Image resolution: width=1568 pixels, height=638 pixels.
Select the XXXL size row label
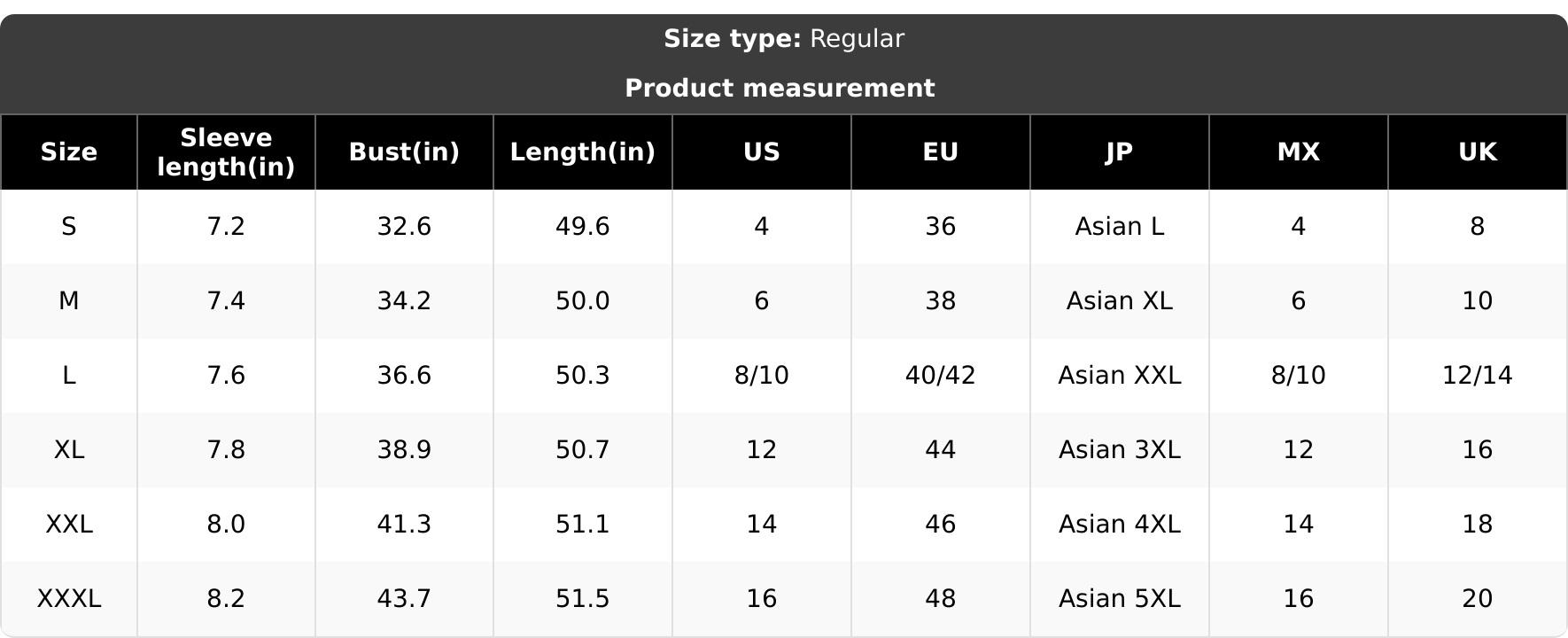pos(69,599)
